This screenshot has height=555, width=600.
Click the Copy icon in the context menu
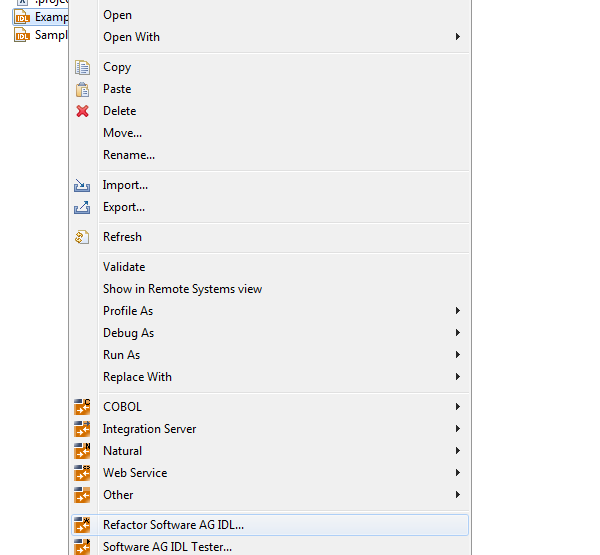coord(82,67)
